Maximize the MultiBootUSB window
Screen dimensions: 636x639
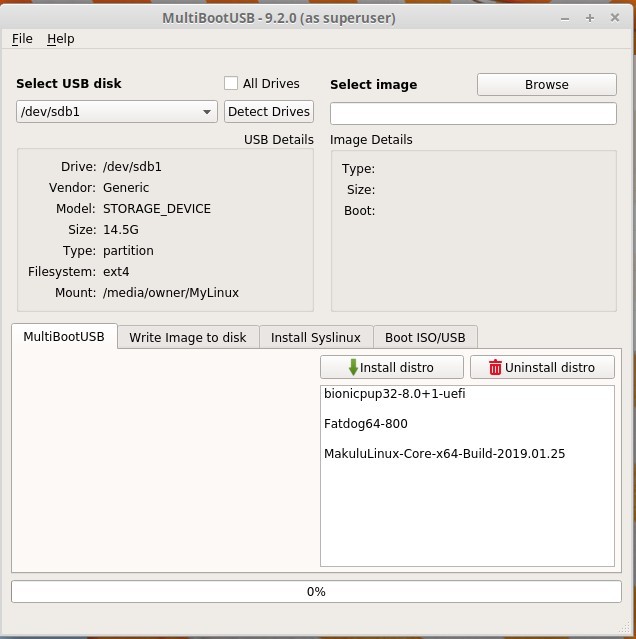(590, 18)
